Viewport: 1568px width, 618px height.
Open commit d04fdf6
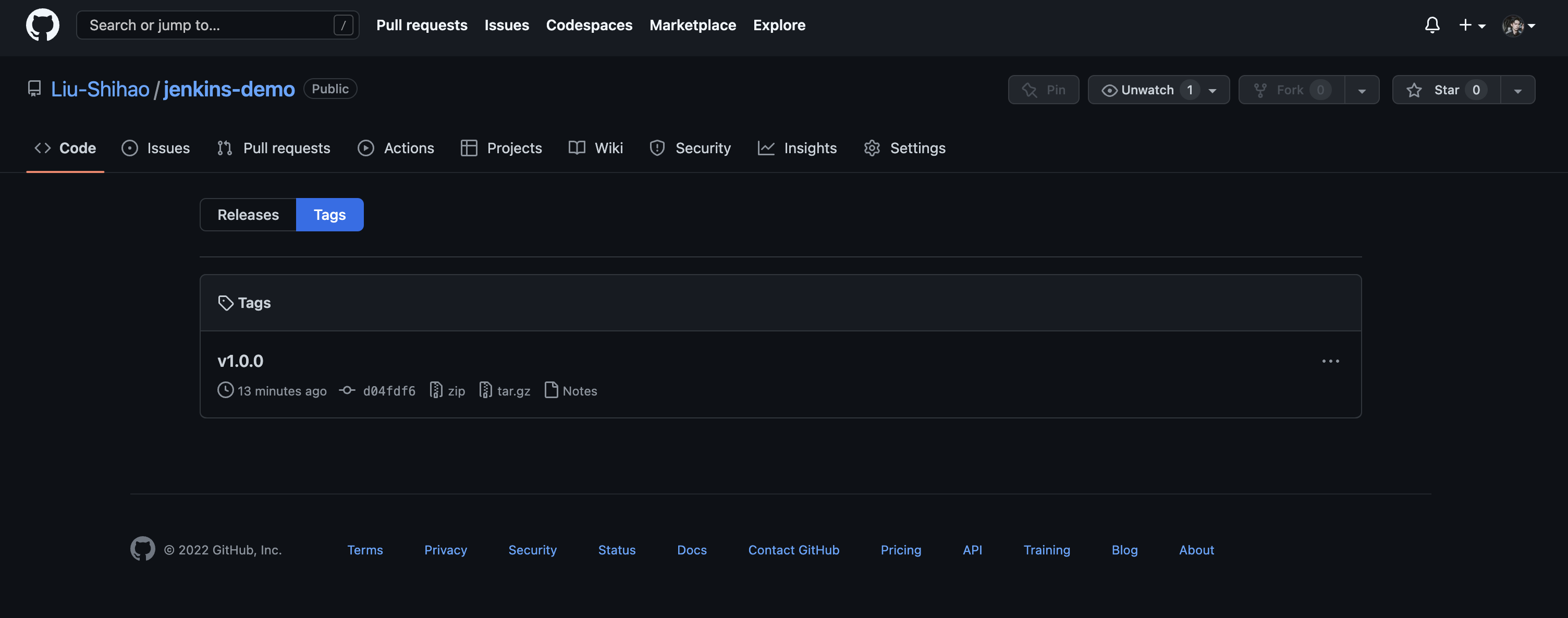pyautogui.click(x=388, y=391)
